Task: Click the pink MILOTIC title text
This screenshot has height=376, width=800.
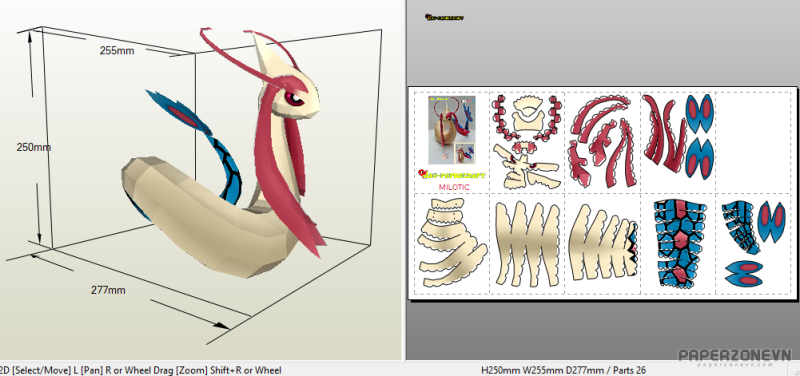Action: (454, 187)
